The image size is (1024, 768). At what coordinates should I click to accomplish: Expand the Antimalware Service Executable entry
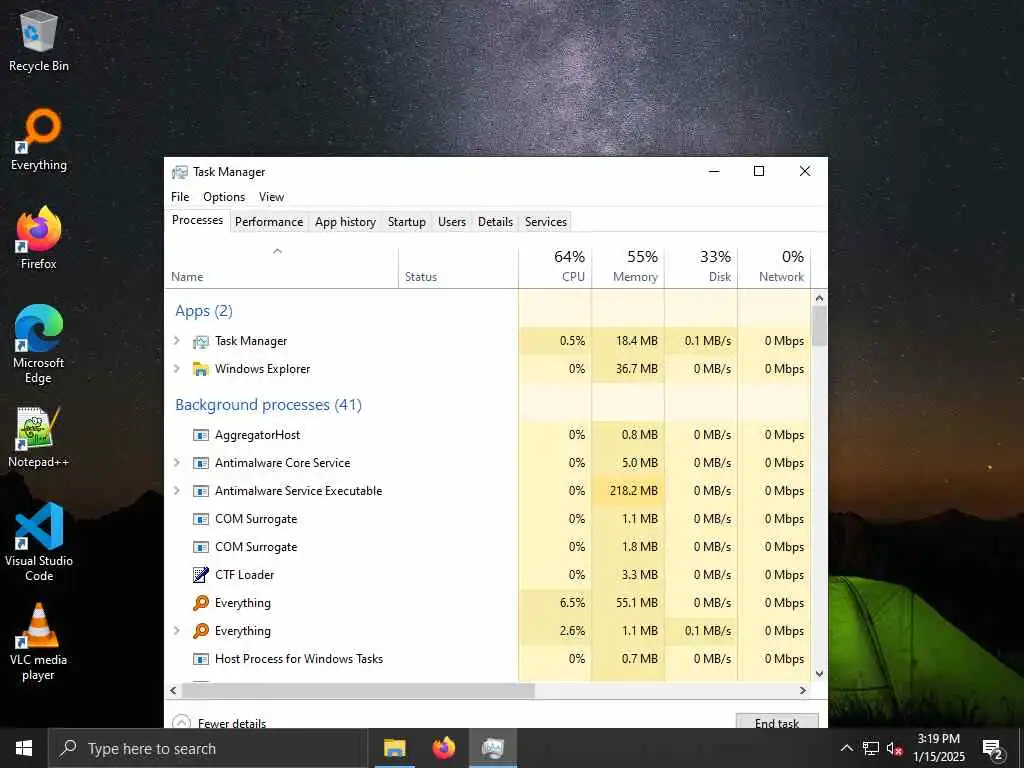click(176, 491)
